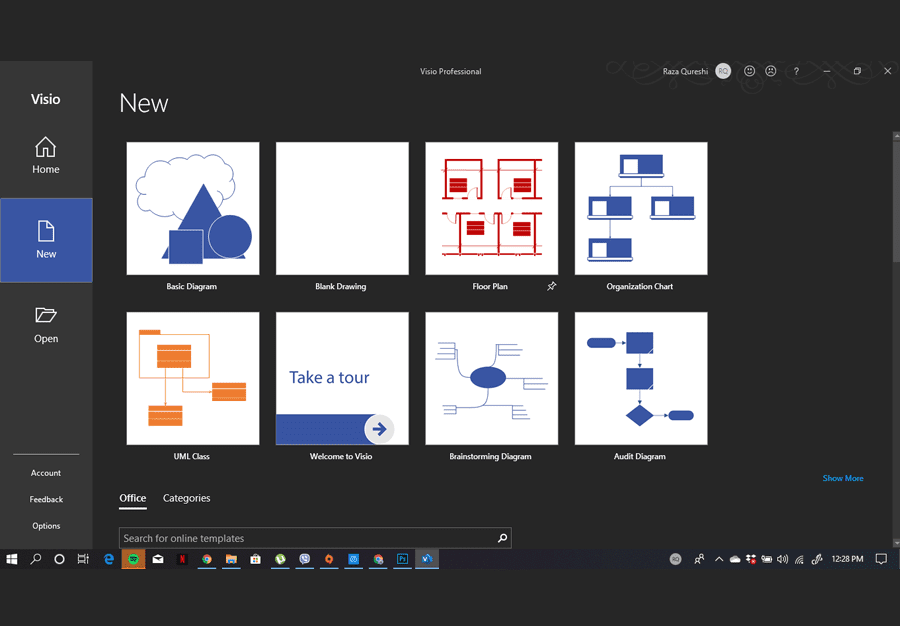Viewport: 900px width, 626px height.
Task: Click the vertical scrollbar down arrow
Action: point(896,543)
